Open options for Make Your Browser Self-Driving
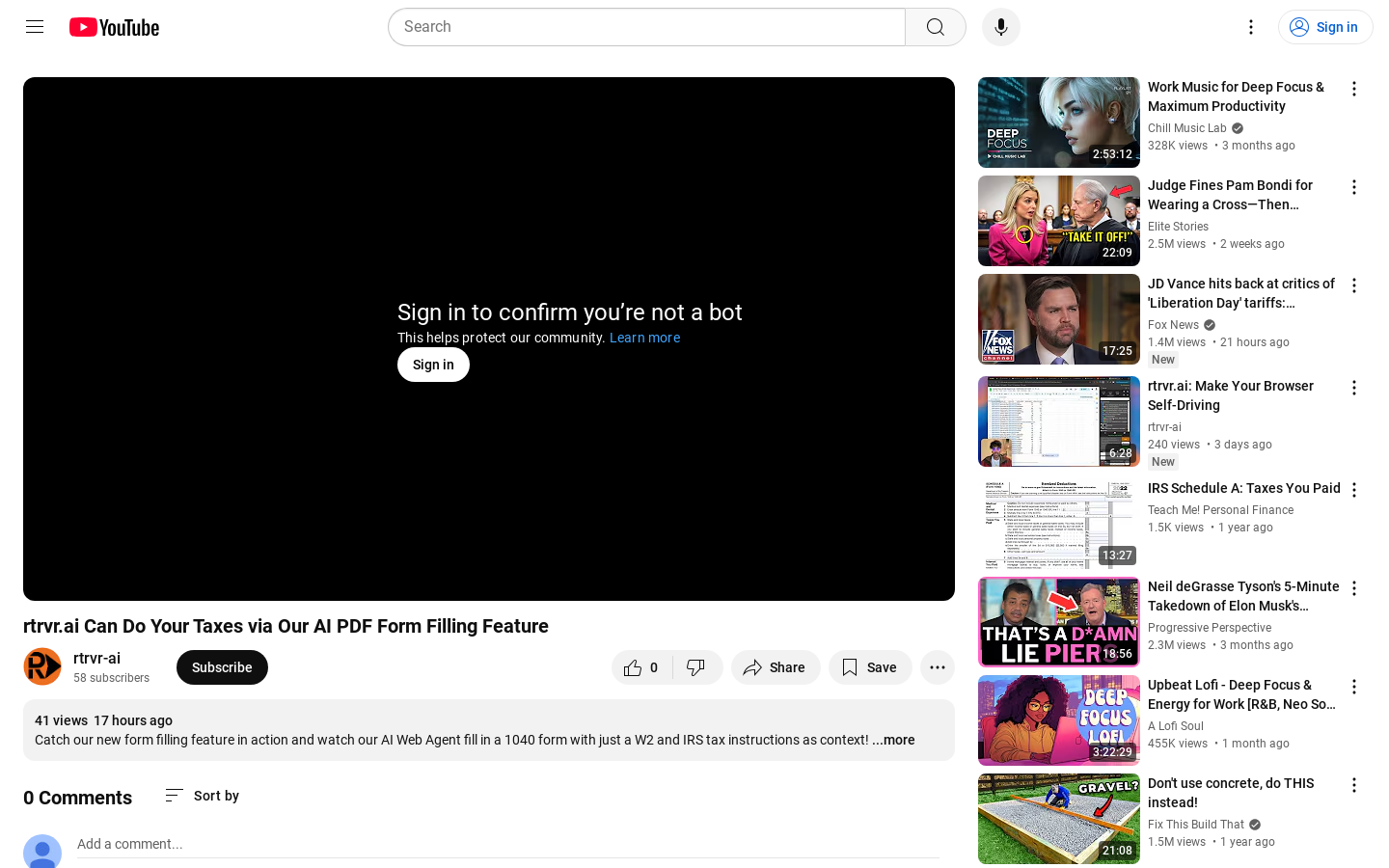Image resolution: width=1389 pixels, height=868 pixels. [1354, 388]
